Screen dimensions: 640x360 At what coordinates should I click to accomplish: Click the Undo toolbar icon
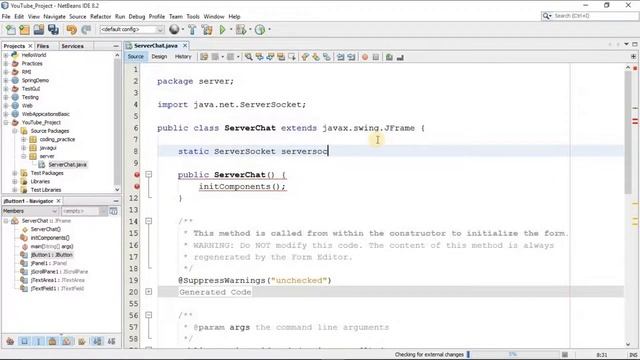[71, 29]
